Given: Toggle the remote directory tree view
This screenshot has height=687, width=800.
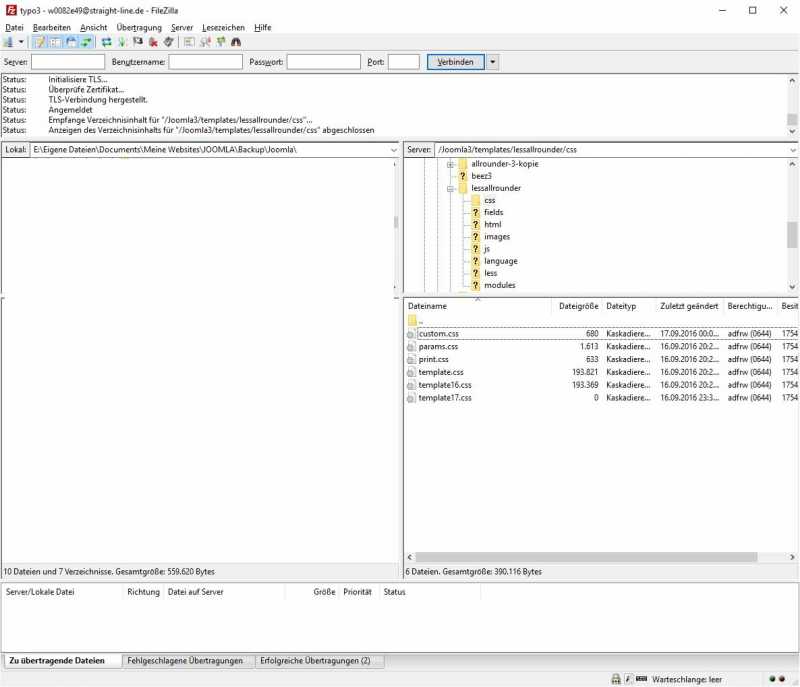Looking at the screenshot, I should 71,42.
